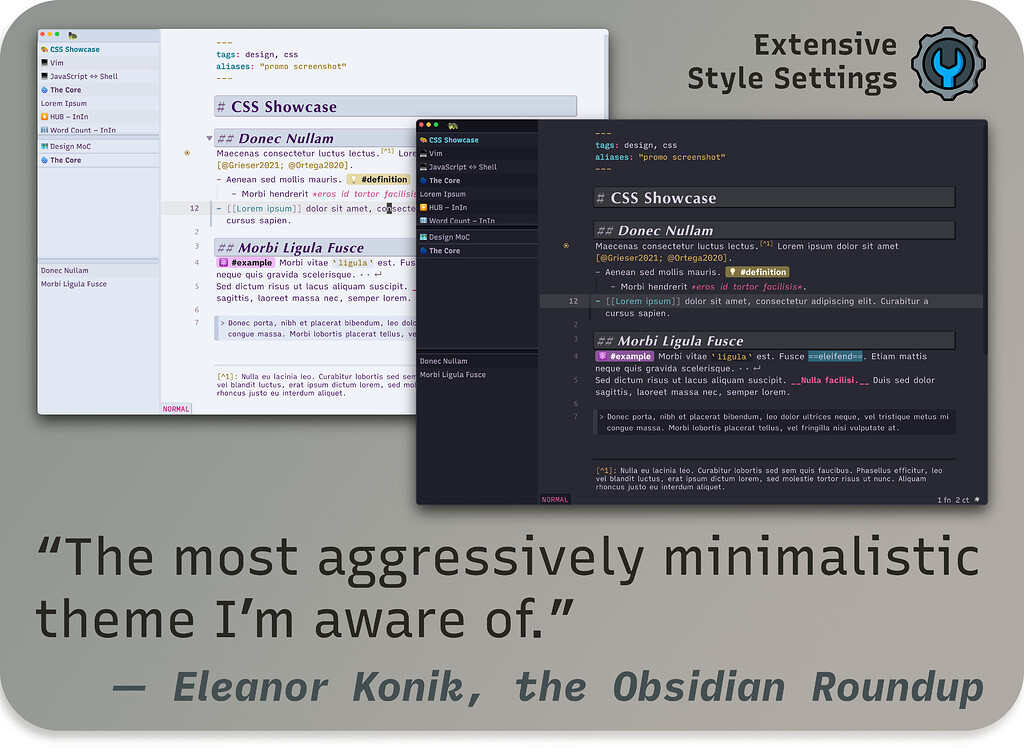
Task: Select the Vim note icon in the sidebar
Action: point(44,62)
